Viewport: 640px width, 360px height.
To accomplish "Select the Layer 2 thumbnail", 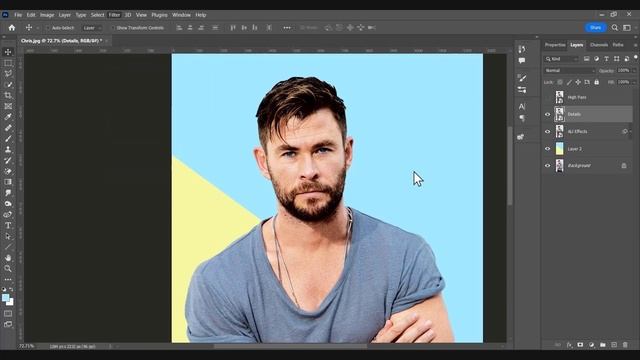I will pyautogui.click(x=560, y=149).
